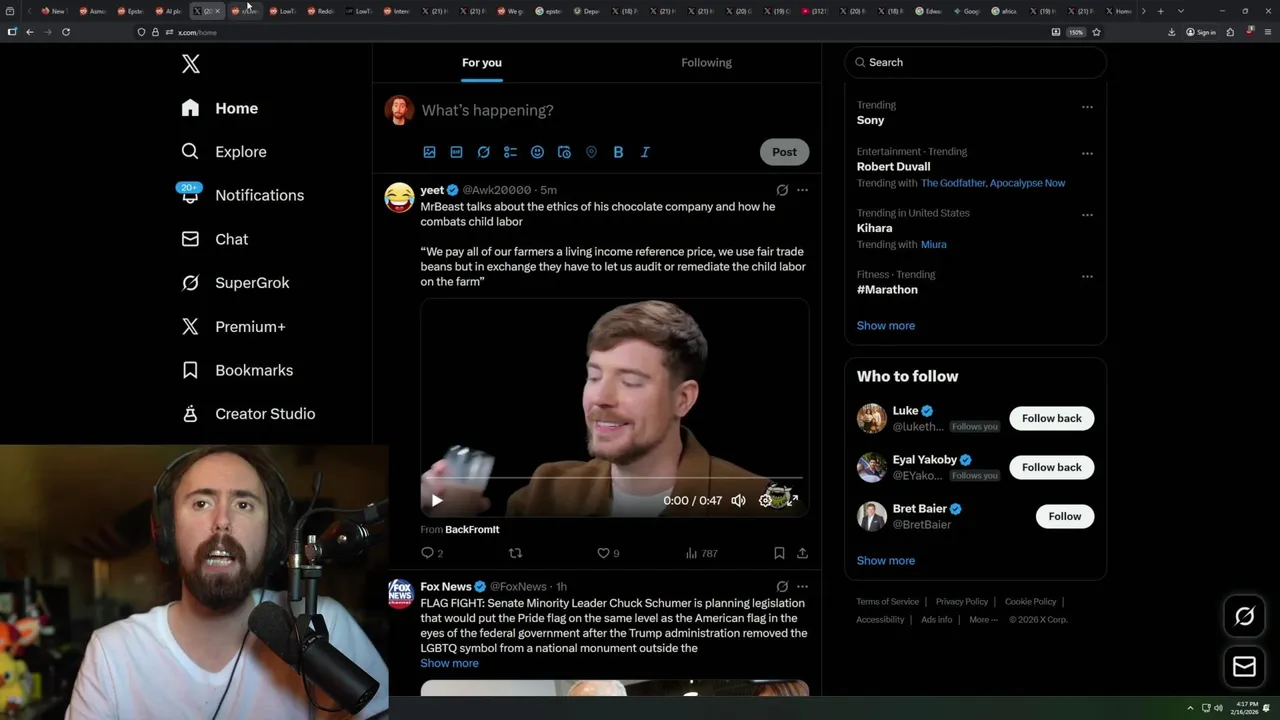
Task: Open the floating messages button
Action: [1245, 667]
